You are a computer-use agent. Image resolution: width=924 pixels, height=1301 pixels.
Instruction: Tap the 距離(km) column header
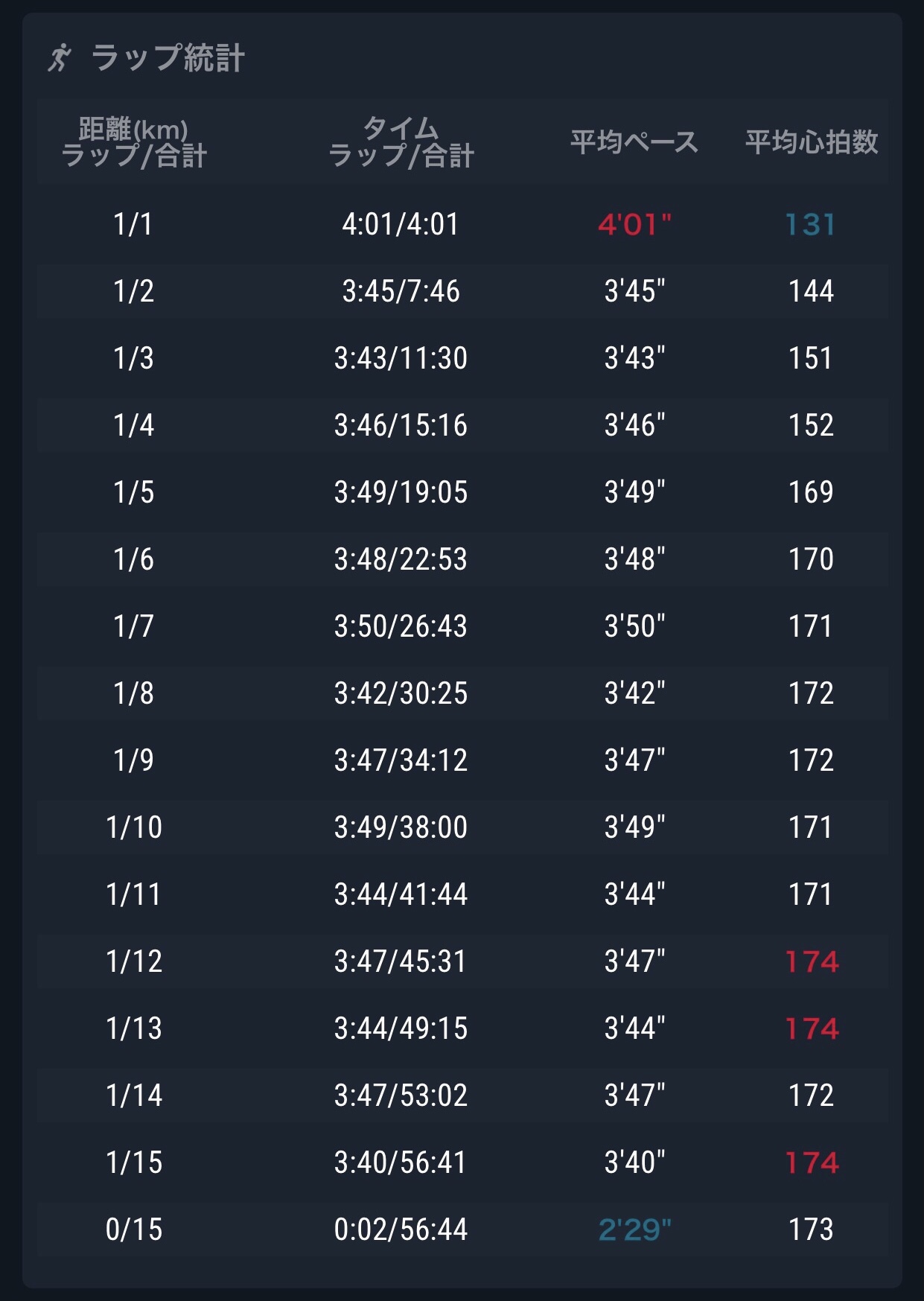(x=133, y=141)
